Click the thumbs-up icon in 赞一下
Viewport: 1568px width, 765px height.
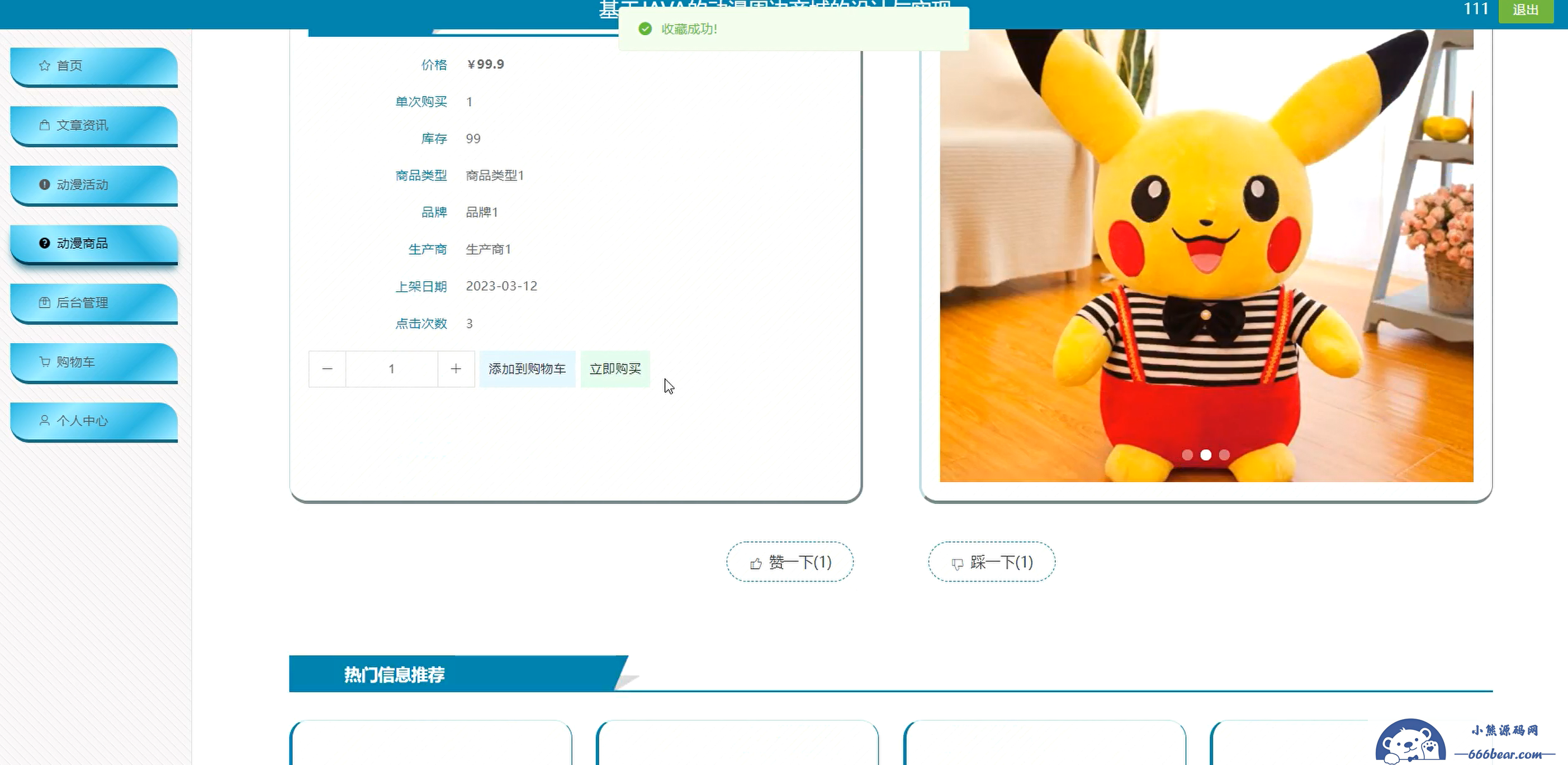[756, 564]
